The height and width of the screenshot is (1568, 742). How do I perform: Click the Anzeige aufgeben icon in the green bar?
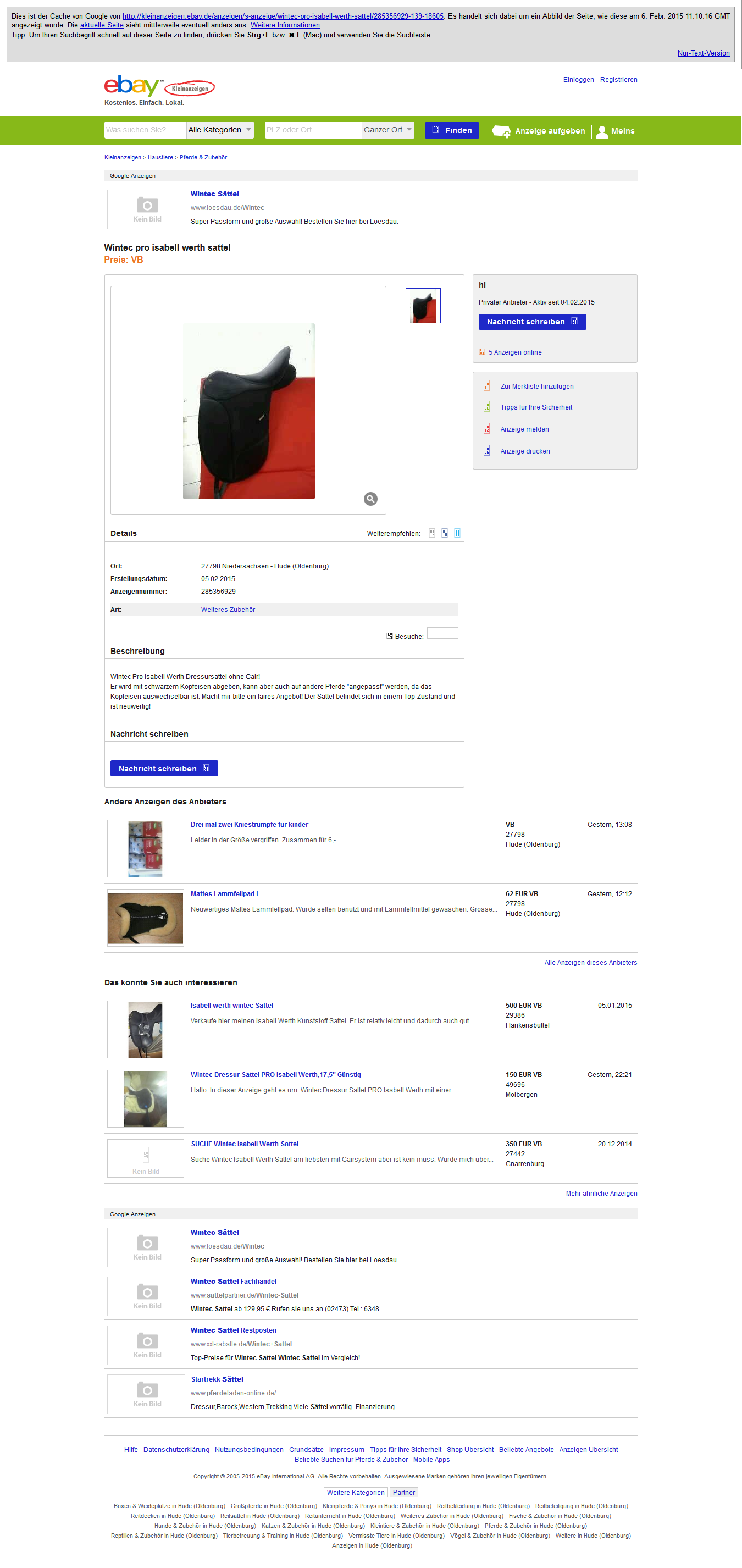pos(501,131)
